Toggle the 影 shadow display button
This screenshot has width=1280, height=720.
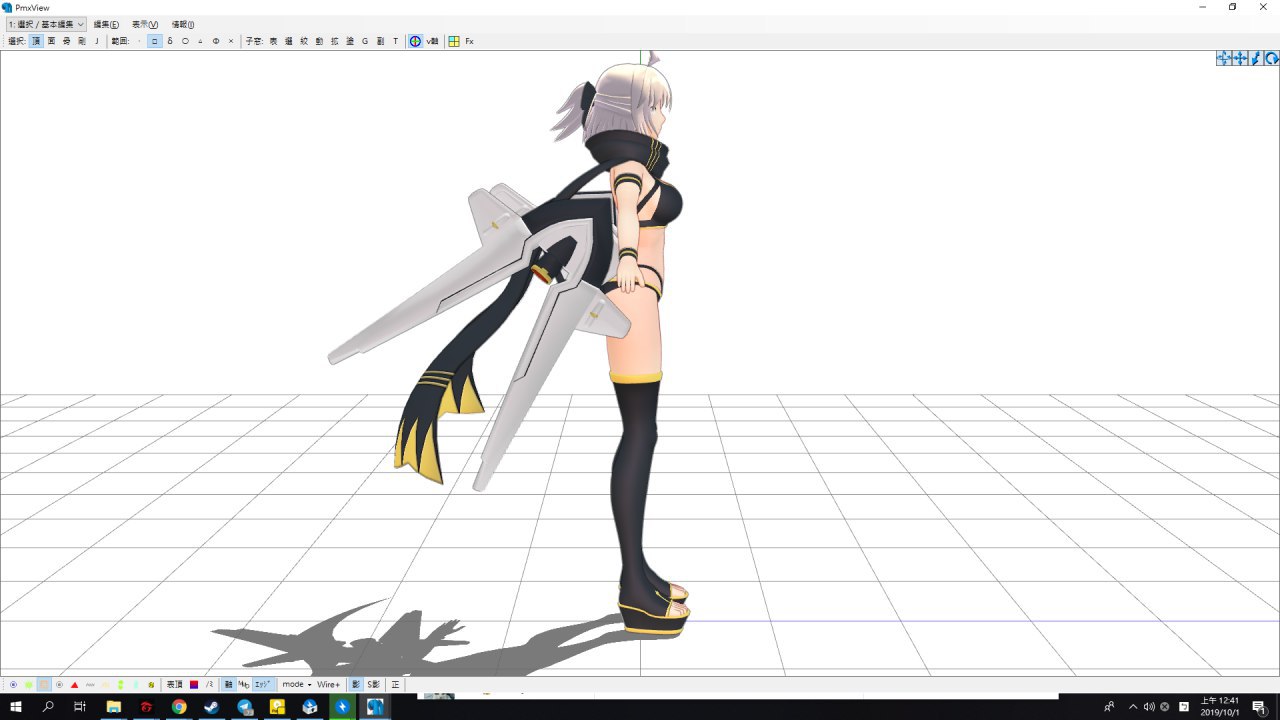[x=356, y=685]
